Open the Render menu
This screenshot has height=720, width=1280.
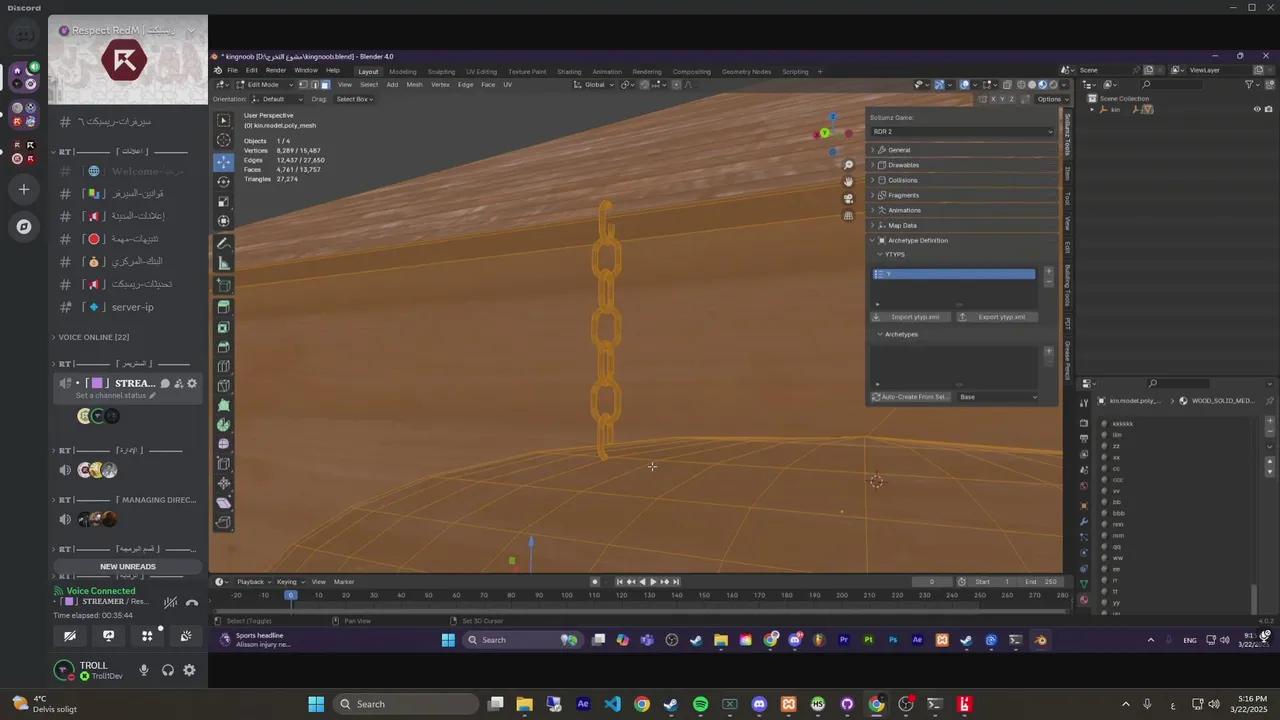[x=275, y=71]
